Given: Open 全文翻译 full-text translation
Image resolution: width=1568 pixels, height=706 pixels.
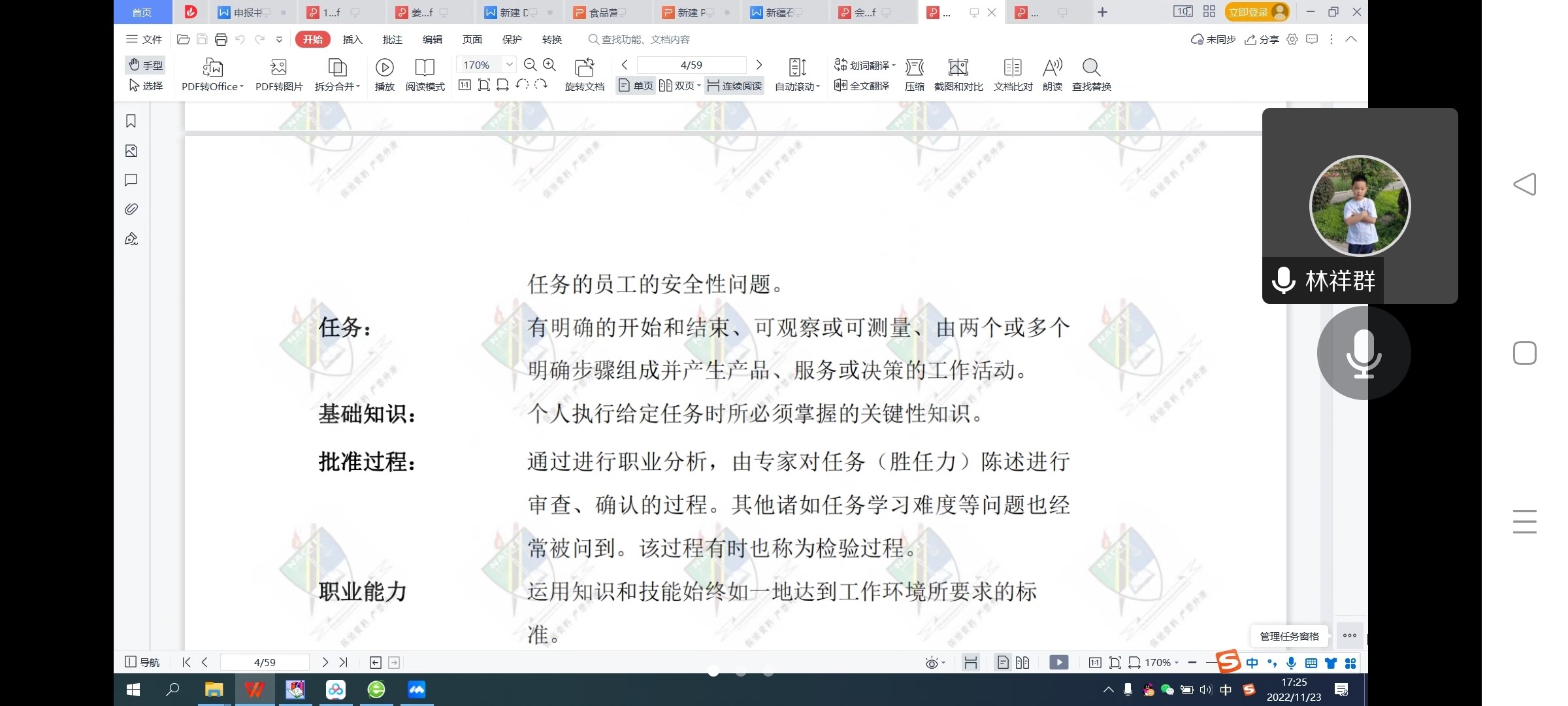Looking at the screenshot, I should point(862,86).
